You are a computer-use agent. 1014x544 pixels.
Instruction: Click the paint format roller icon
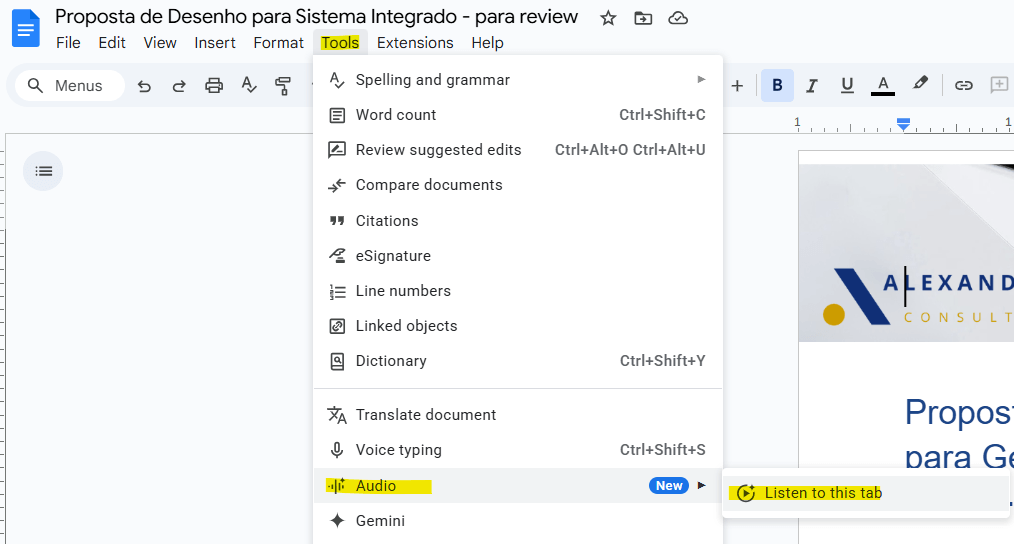pyautogui.click(x=283, y=86)
